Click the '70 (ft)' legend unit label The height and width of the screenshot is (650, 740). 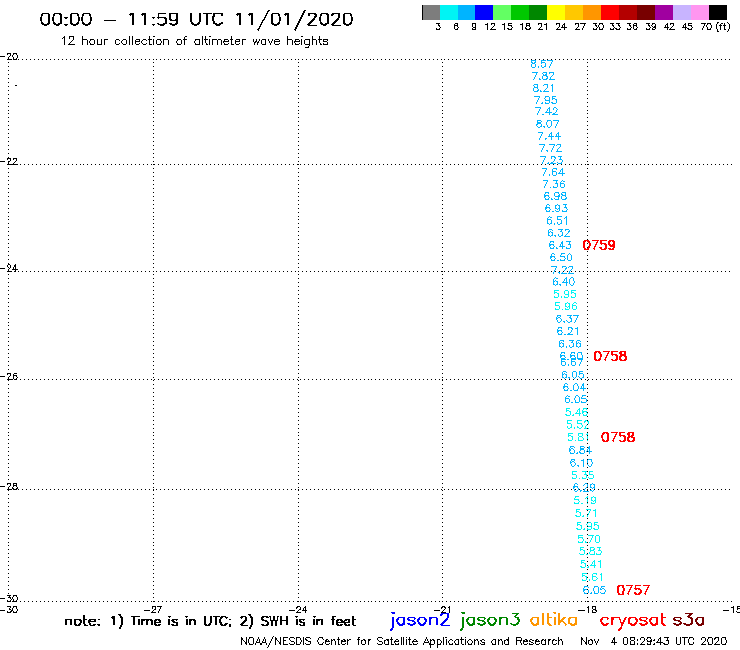pyautogui.click(x=715, y=26)
